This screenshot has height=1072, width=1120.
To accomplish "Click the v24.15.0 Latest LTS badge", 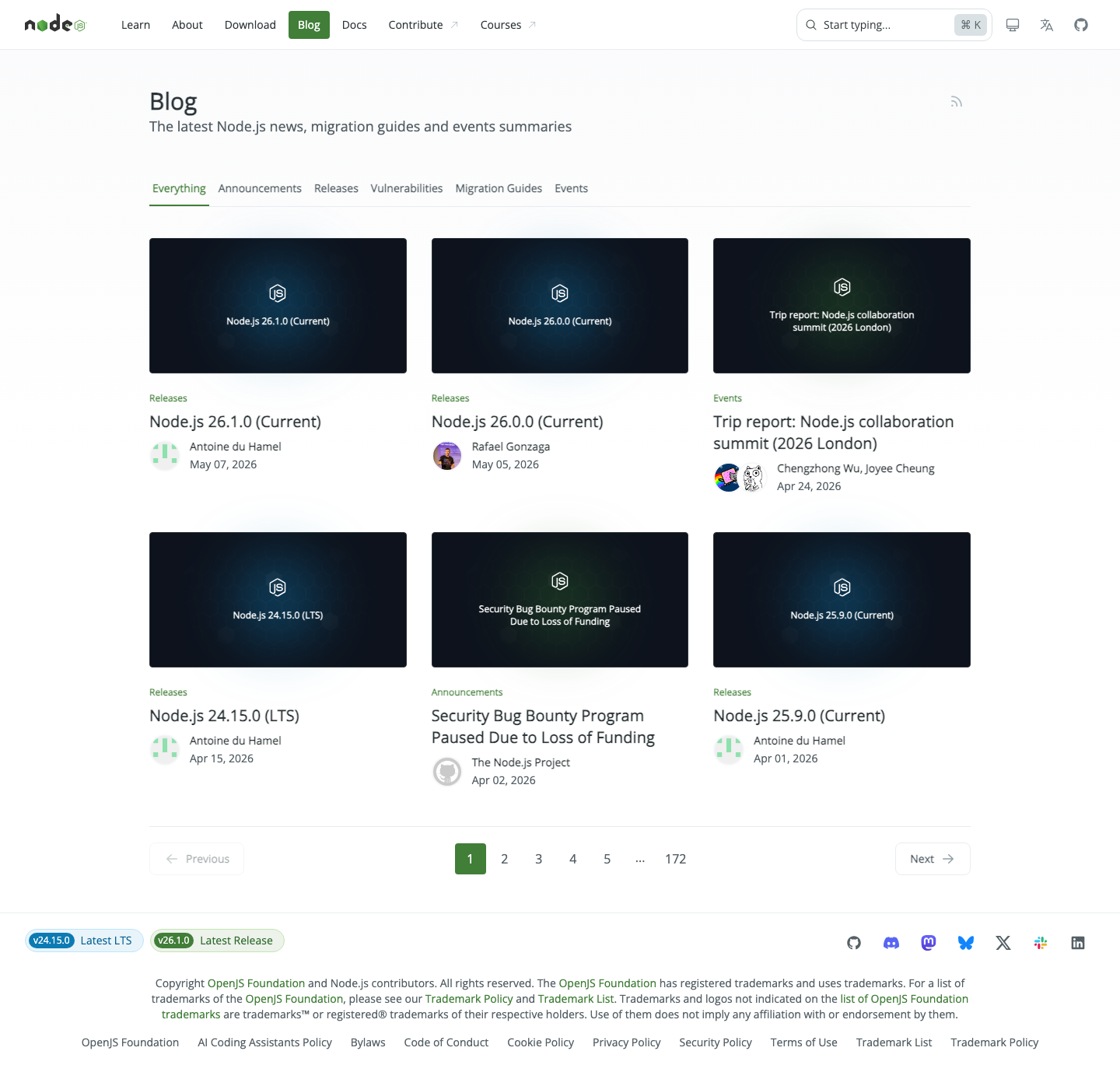I will click(84, 941).
